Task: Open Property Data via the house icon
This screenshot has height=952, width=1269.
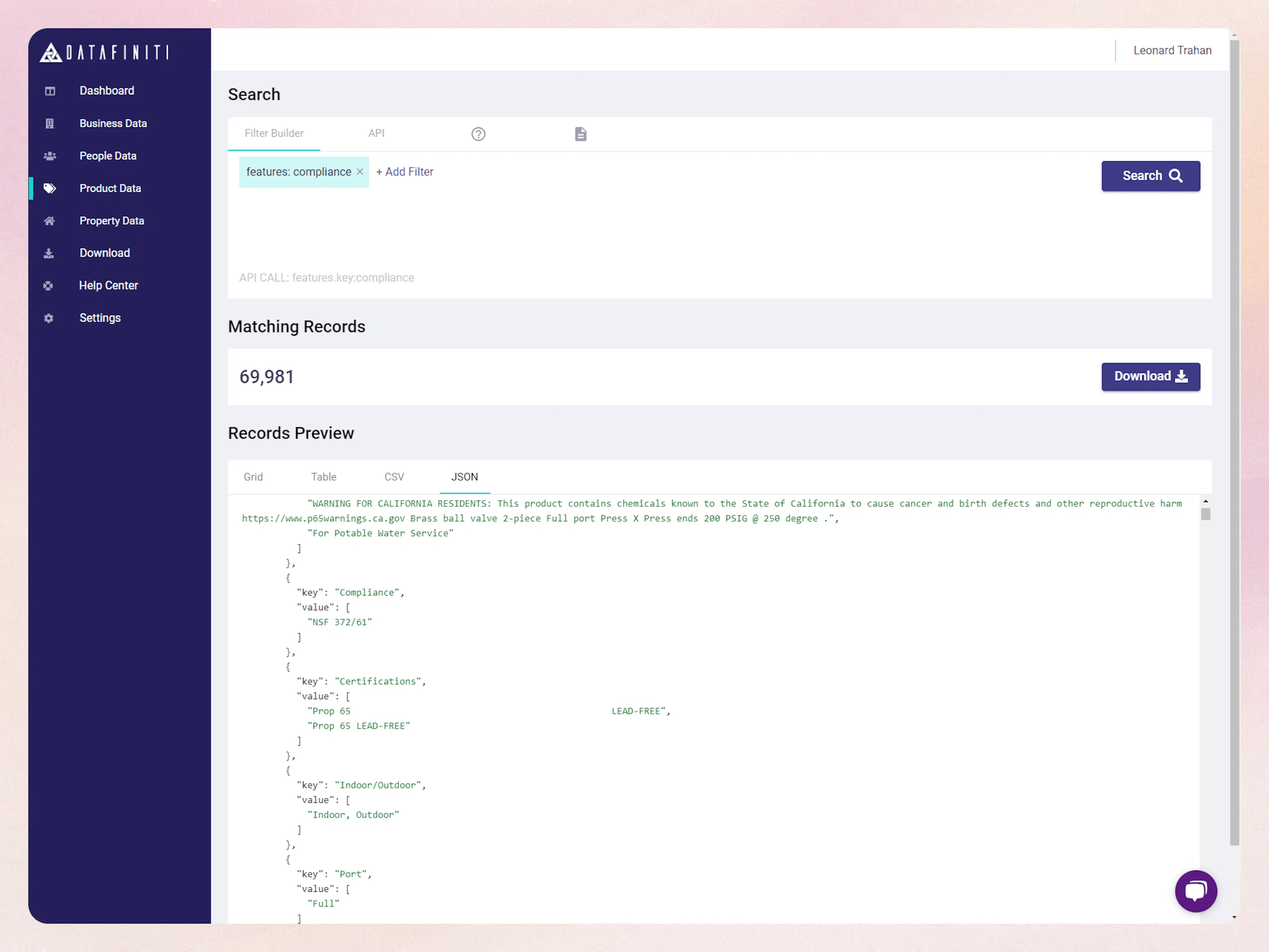Action: point(49,221)
